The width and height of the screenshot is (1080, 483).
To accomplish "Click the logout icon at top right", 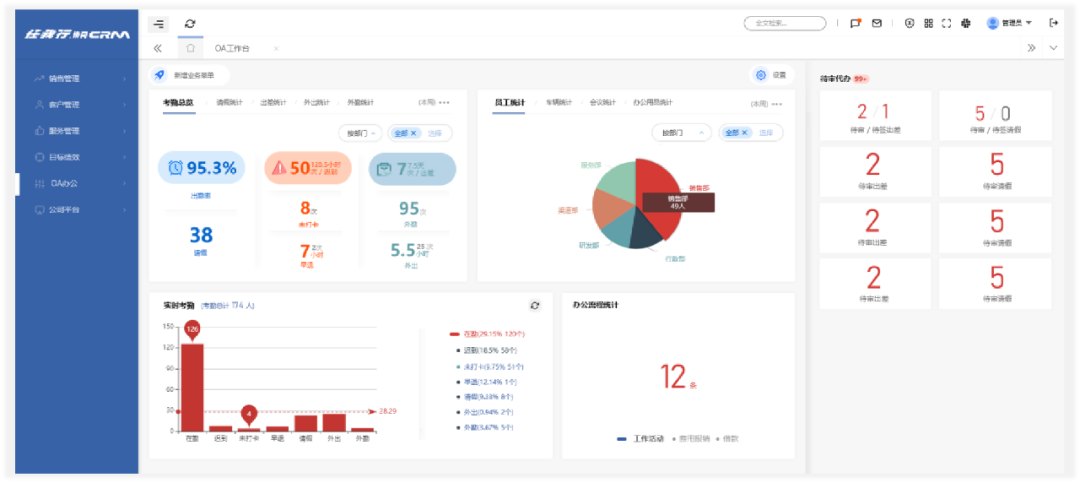I will [1053, 23].
